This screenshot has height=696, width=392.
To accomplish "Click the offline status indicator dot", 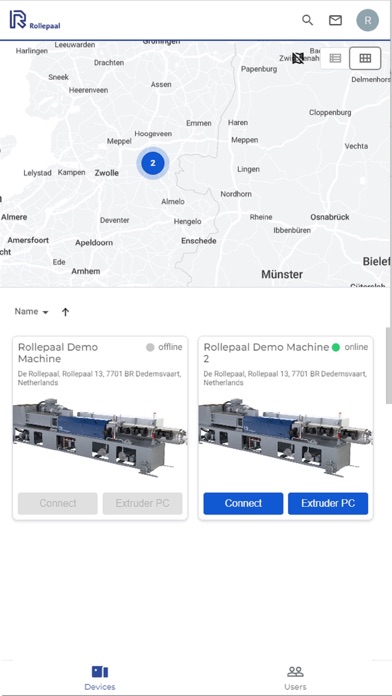I will click(150, 347).
